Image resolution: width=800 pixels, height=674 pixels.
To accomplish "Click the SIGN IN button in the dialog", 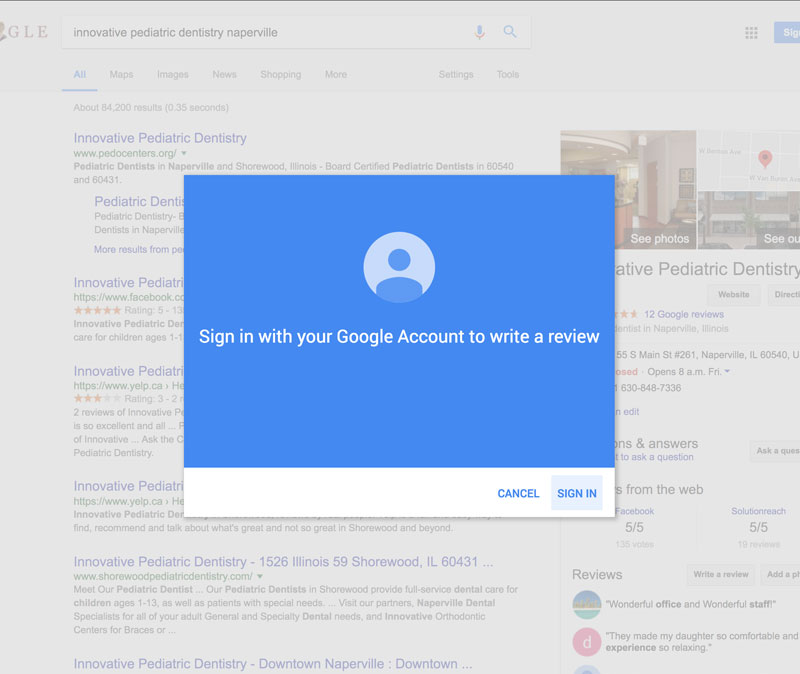I will tap(577, 493).
